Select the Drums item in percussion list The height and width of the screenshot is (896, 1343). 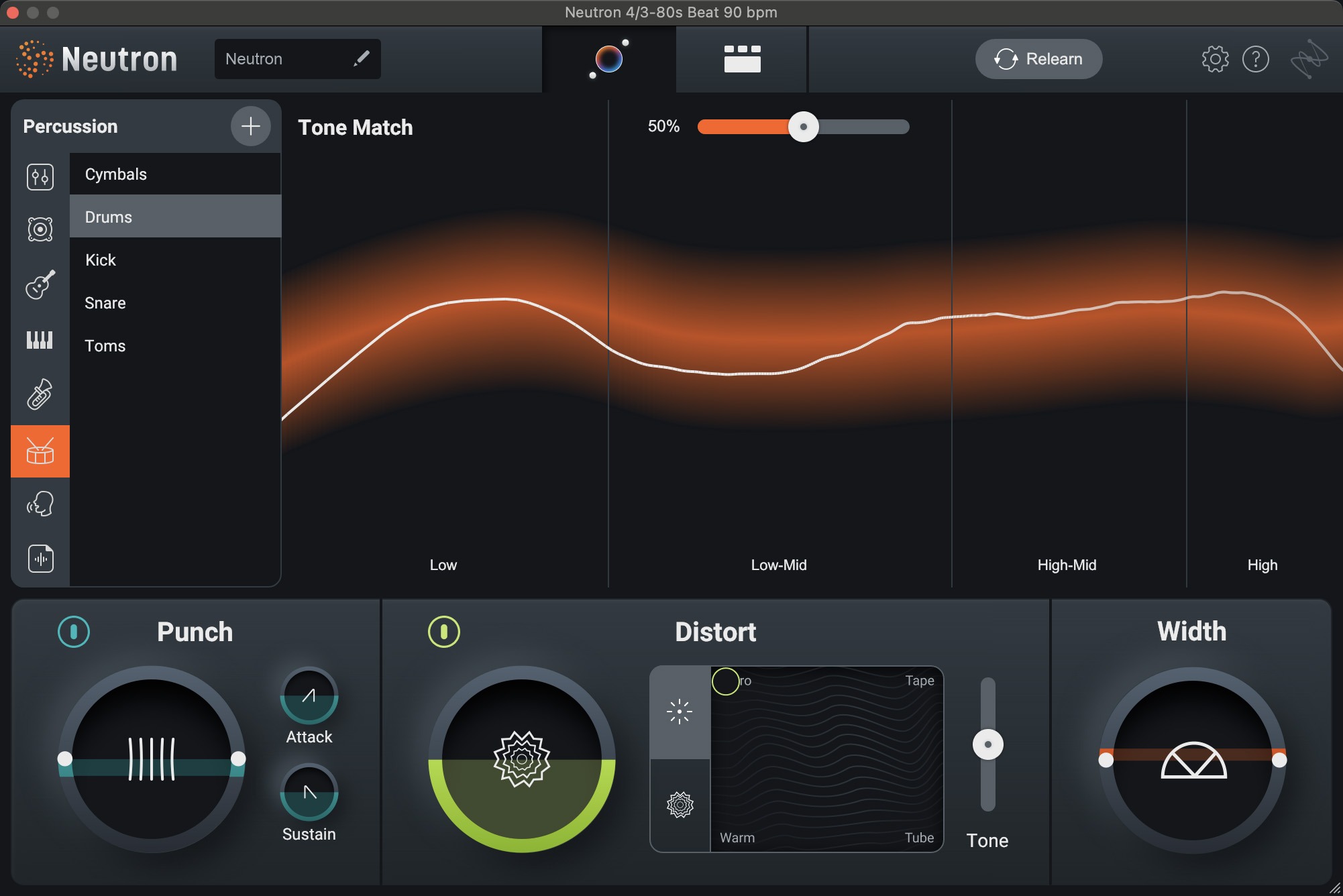tap(175, 216)
